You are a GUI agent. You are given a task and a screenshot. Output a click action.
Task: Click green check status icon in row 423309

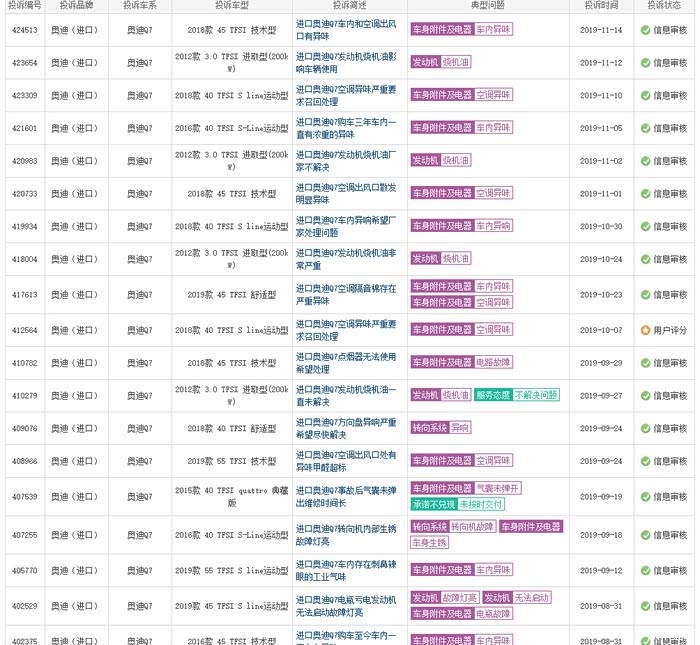tap(645, 96)
